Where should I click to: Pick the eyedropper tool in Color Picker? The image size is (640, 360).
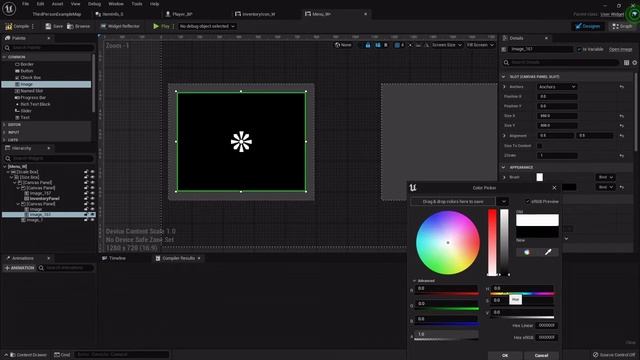click(548, 252)
